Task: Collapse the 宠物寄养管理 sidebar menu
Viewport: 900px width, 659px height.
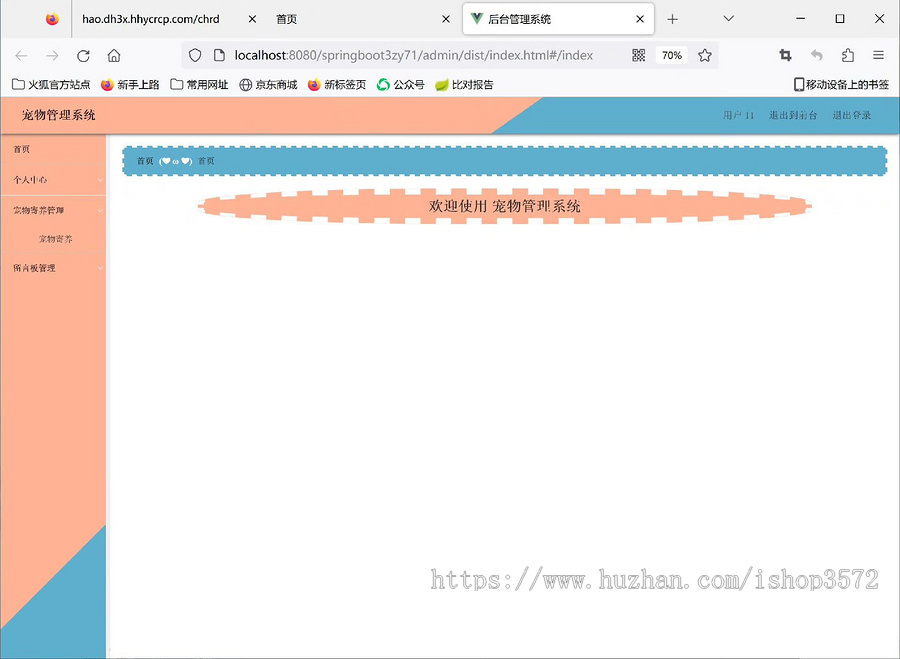Action: (53, 210)
